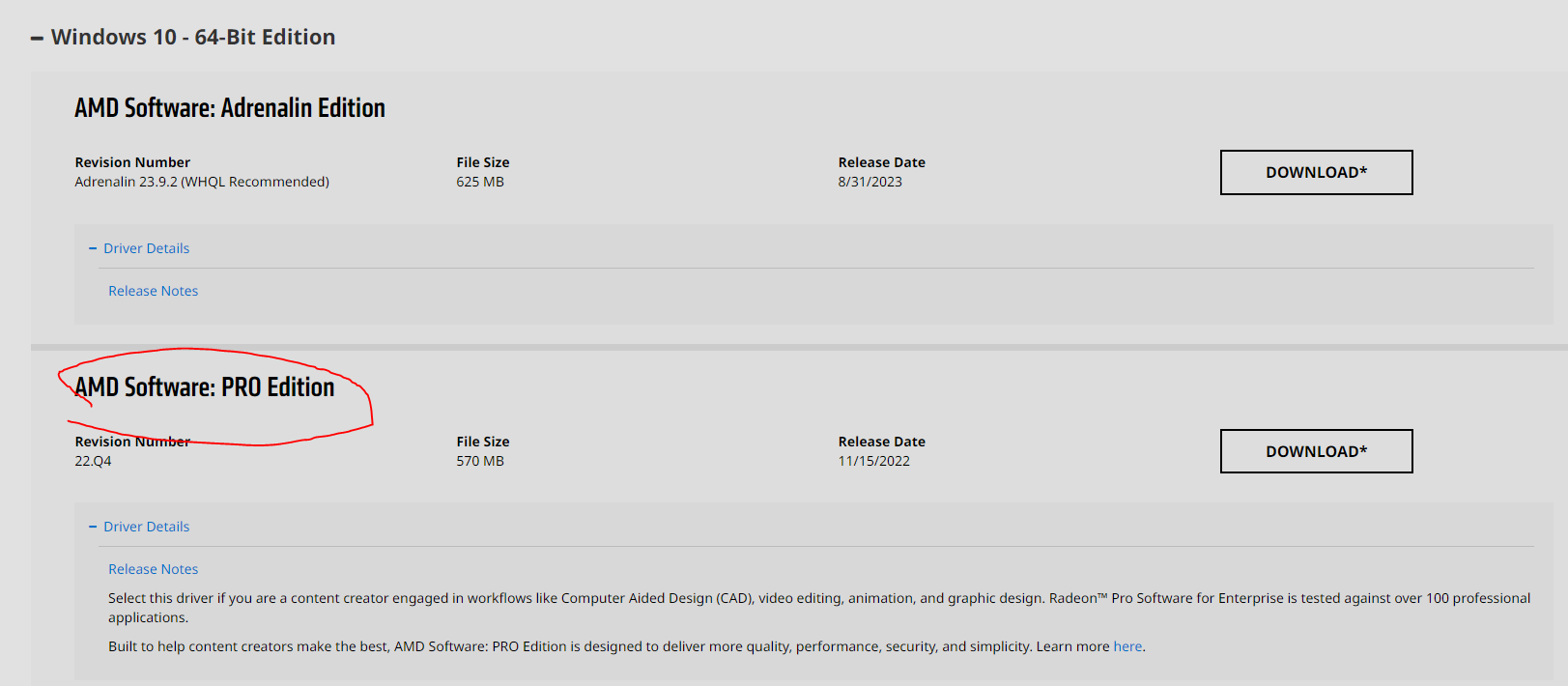Viewport: 1568px width, 686px height.
Task: Click the 8/31/2023 release date
Action: [x=870, y=182]
